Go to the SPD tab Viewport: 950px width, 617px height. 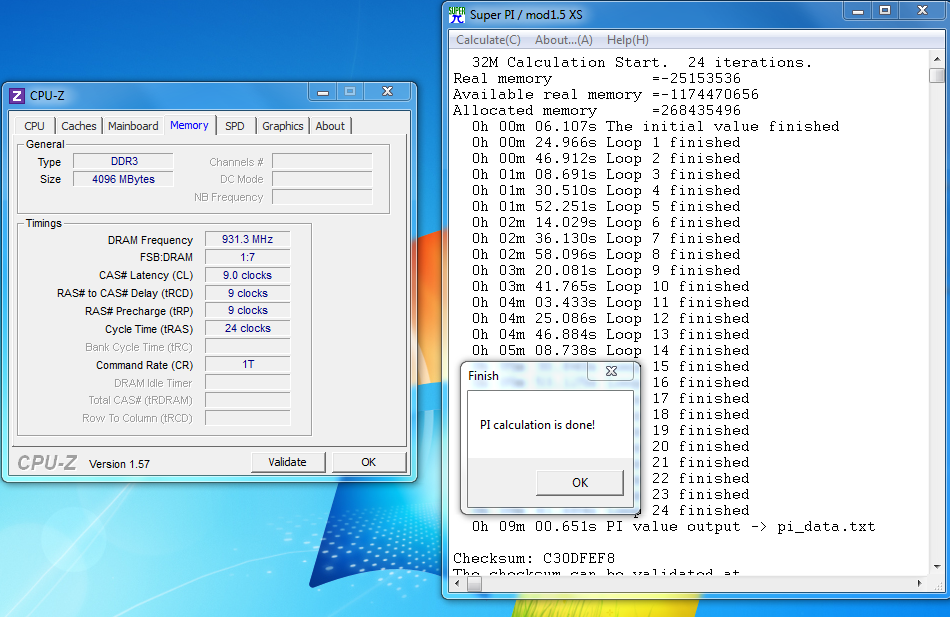[x=234, y=126]
